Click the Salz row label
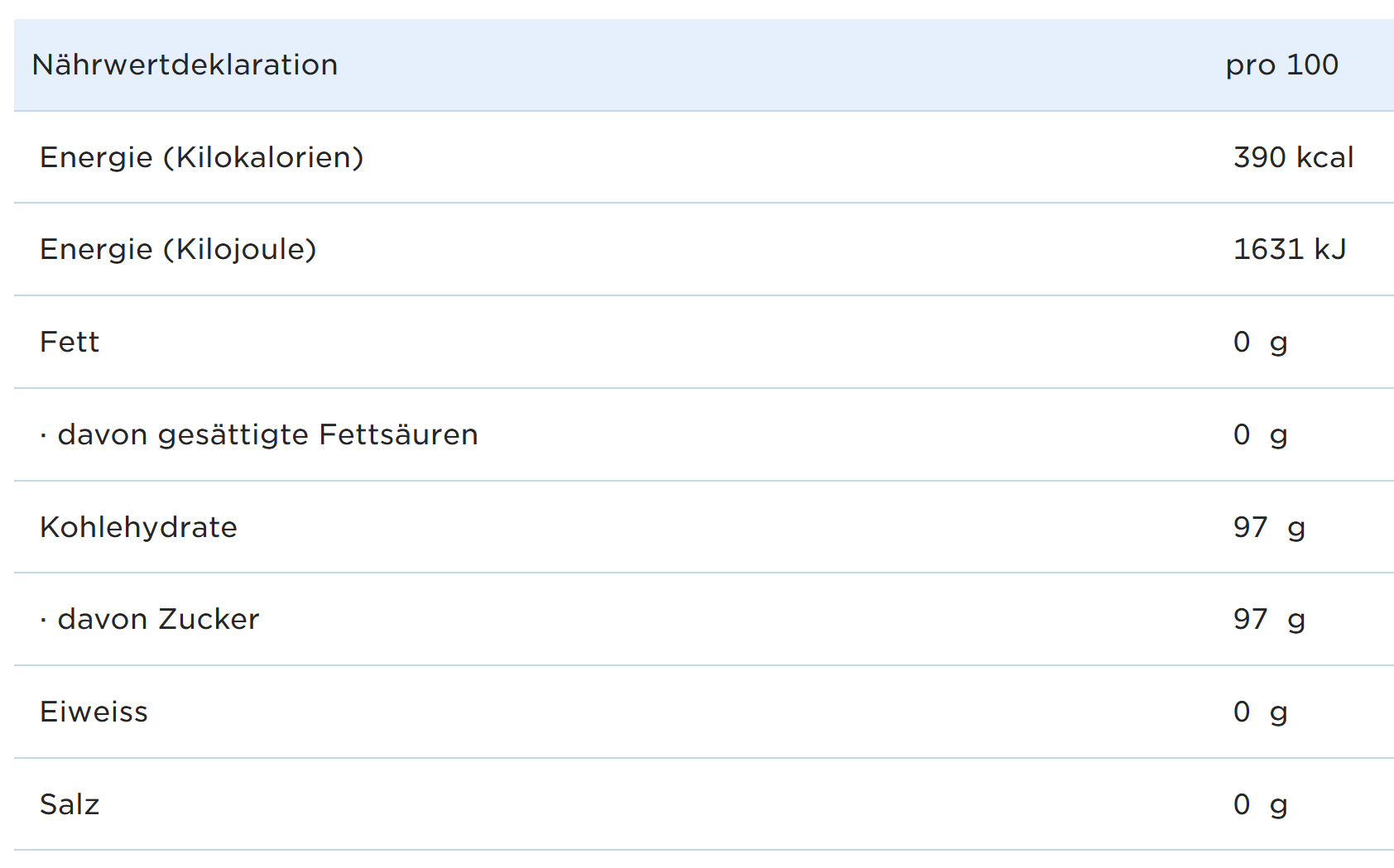The width and height of the screenshot is (1394, 868). [70, 804]
